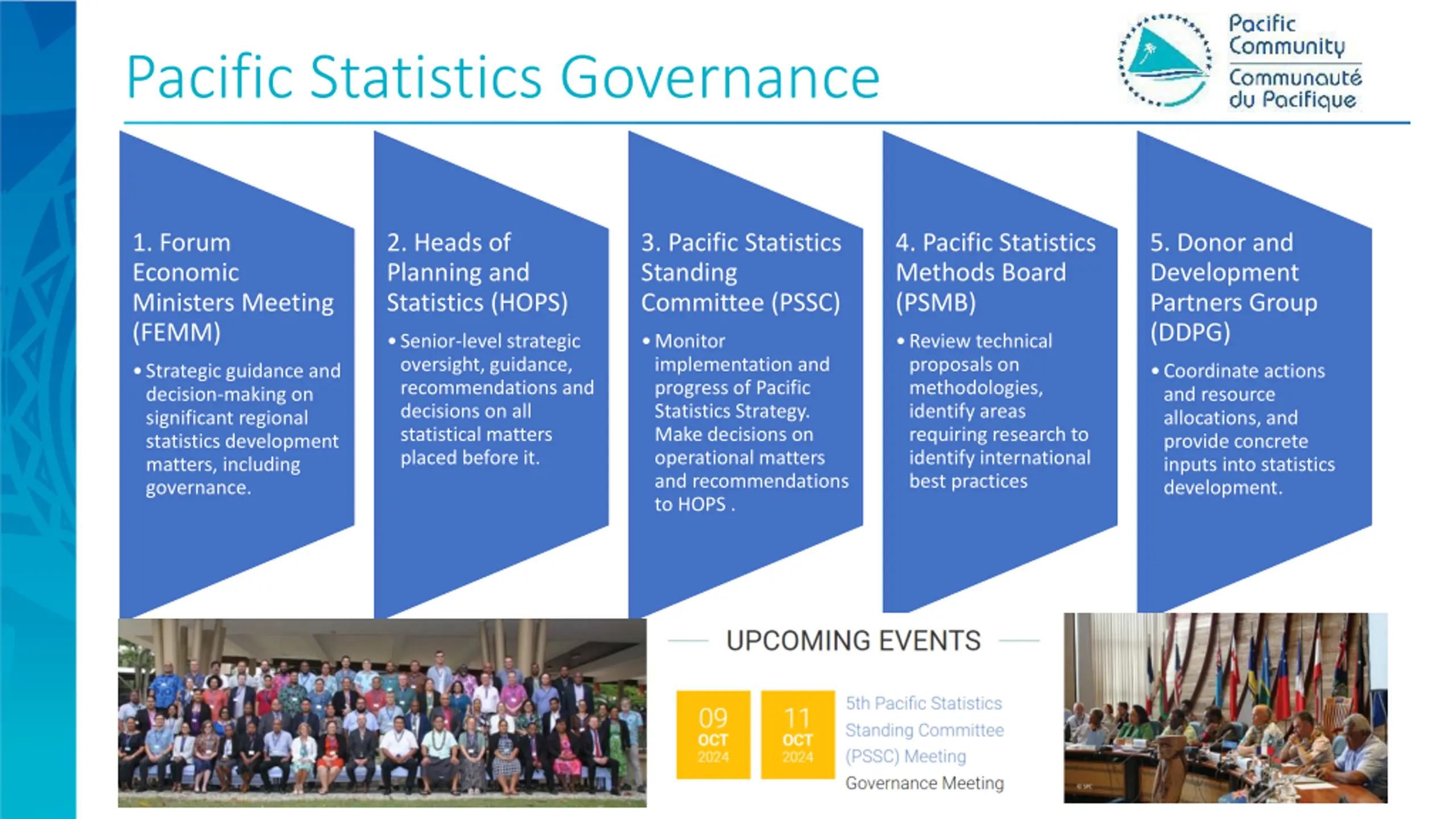Select the large group photo thumbnail
This screenshot has width=1456, height=819.
(382, 713)
